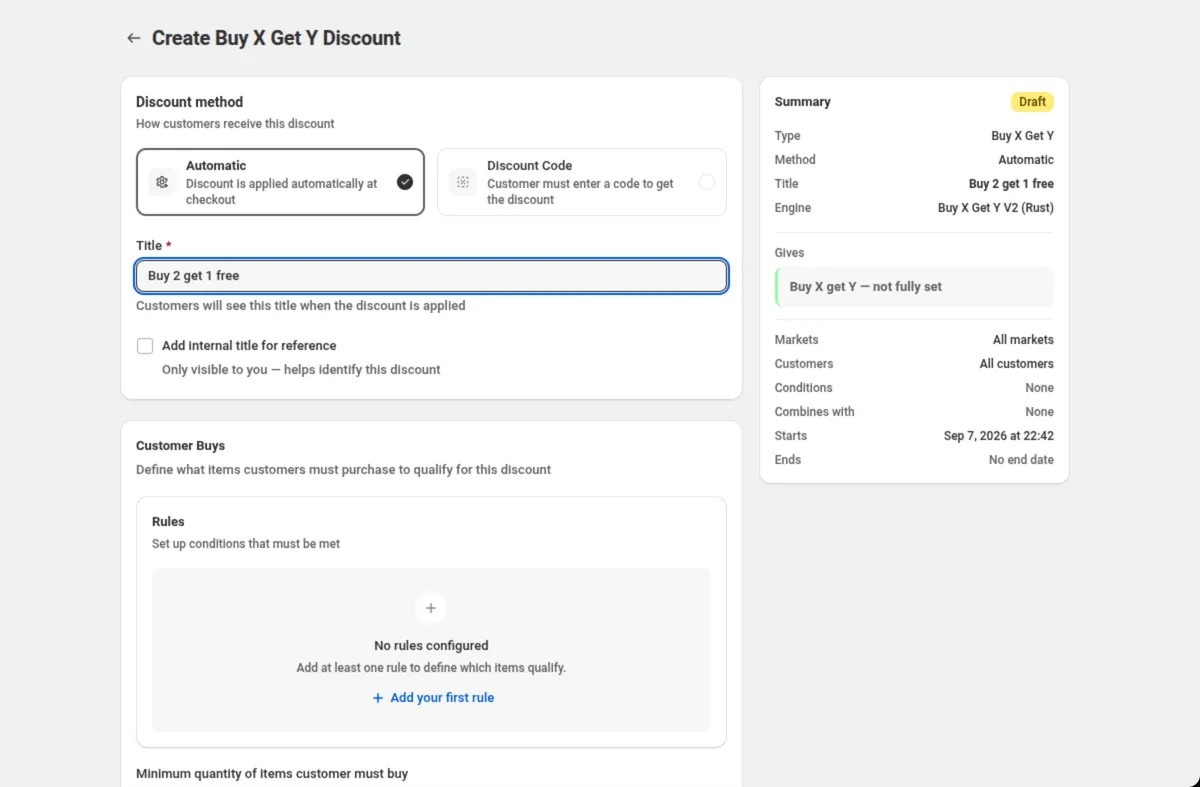Click the Discount method heading
This screenshot has height=787, width=1200.
189,102
